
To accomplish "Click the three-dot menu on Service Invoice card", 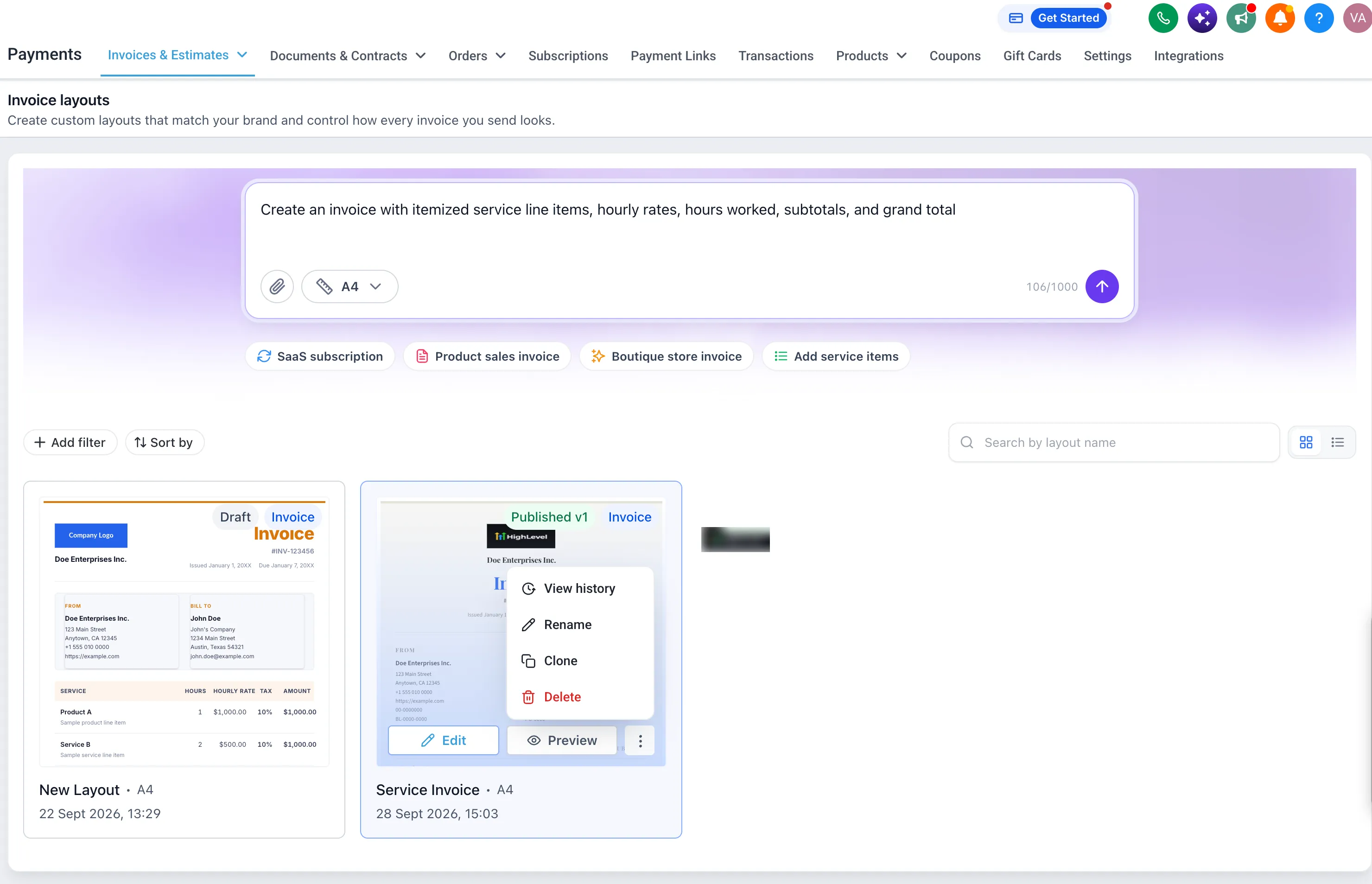I will pyautogui.click(x=640, y=740).
